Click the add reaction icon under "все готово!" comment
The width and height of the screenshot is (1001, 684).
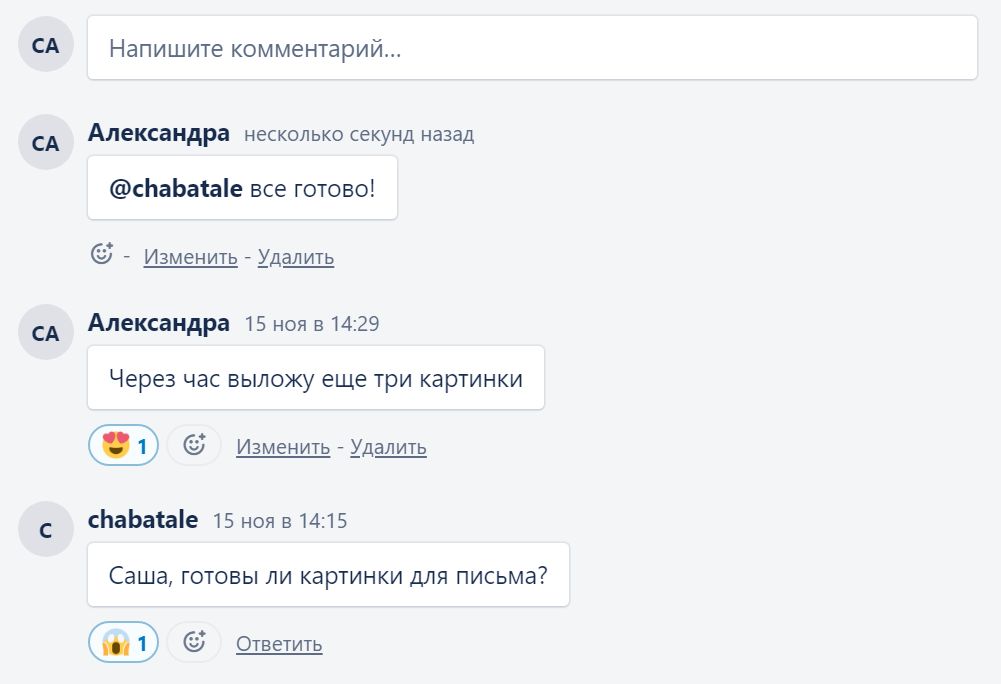pos(102,254)
